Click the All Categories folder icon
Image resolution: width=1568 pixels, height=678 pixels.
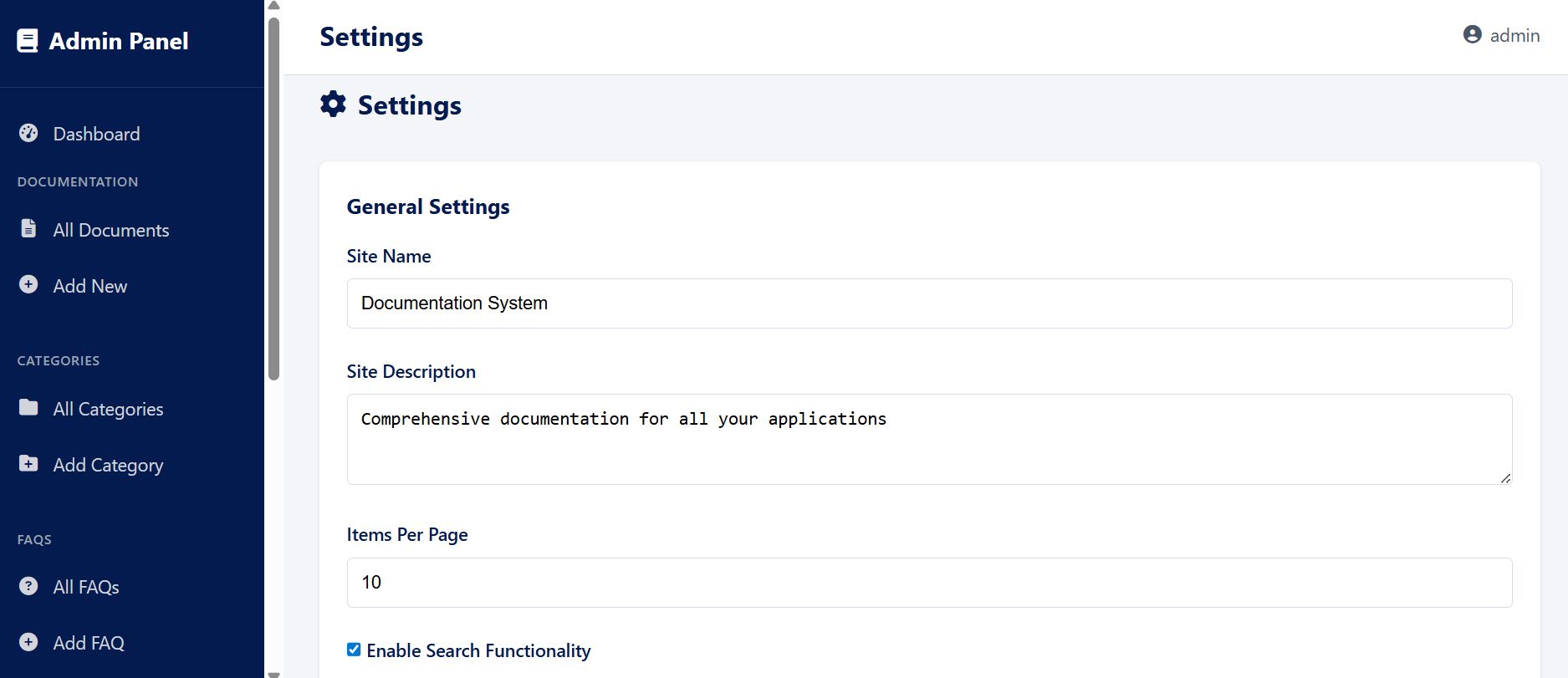[x=28, y=407]
